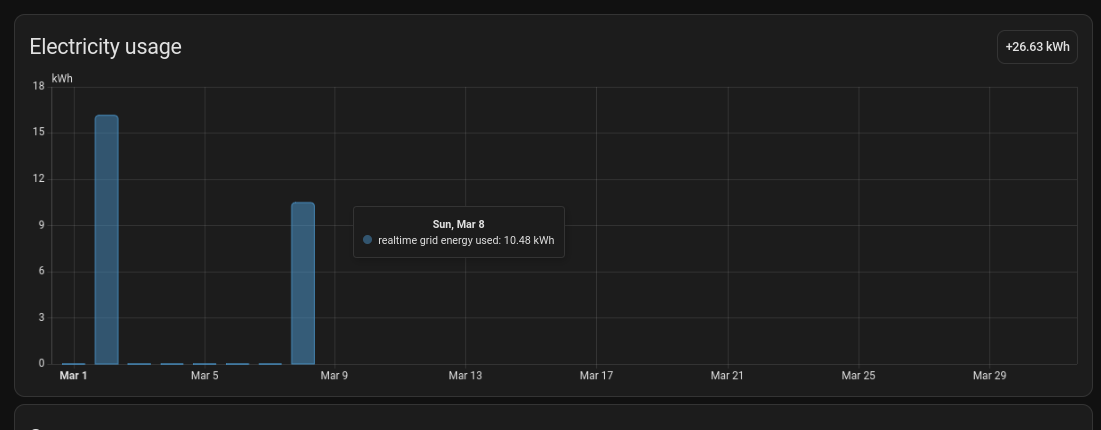Click the blue legend dot in the tooltip
The width and height of the screenshot is (1101, 430).
pos(368,240)
